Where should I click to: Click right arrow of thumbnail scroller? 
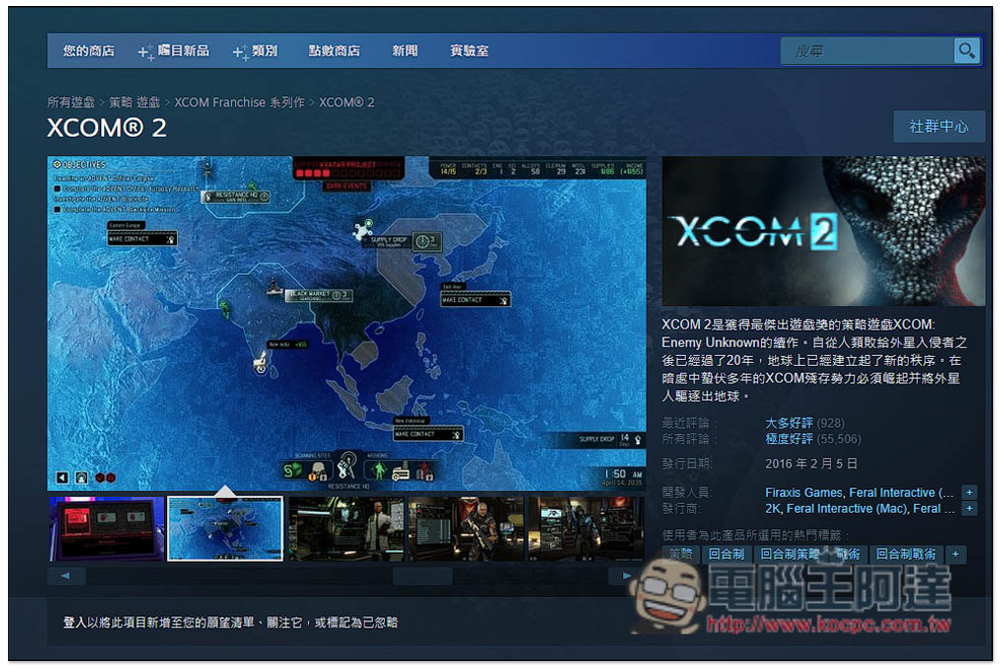(x=626, y=576)
